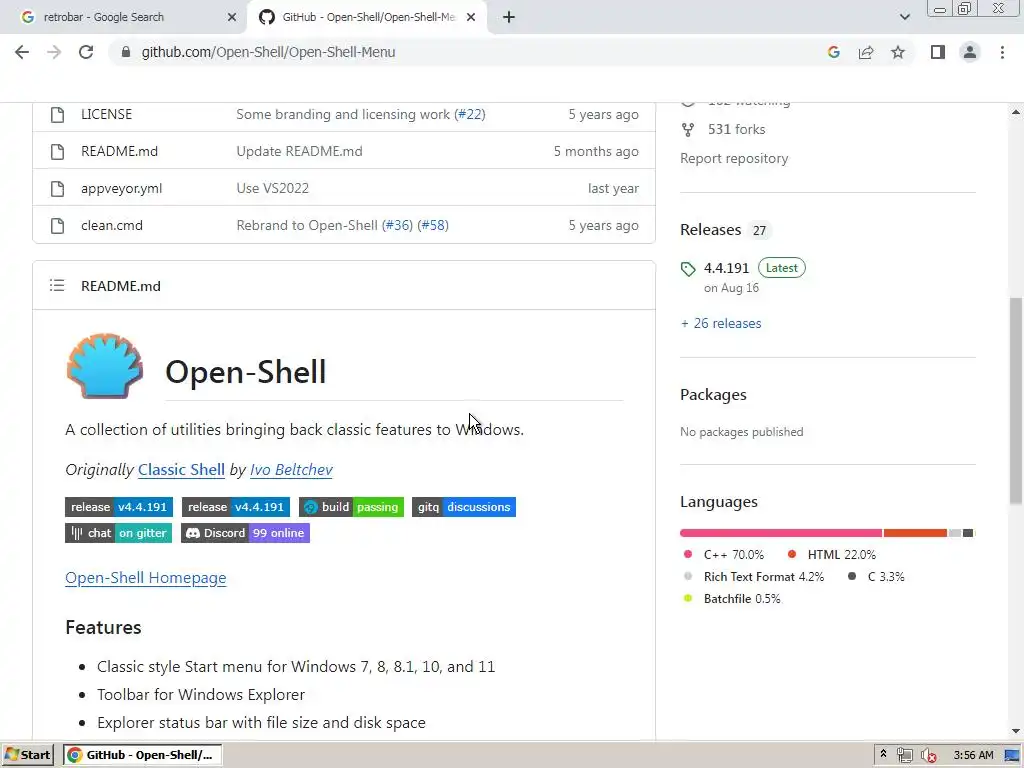Click Batchfile 0.5% language entry

731,599
